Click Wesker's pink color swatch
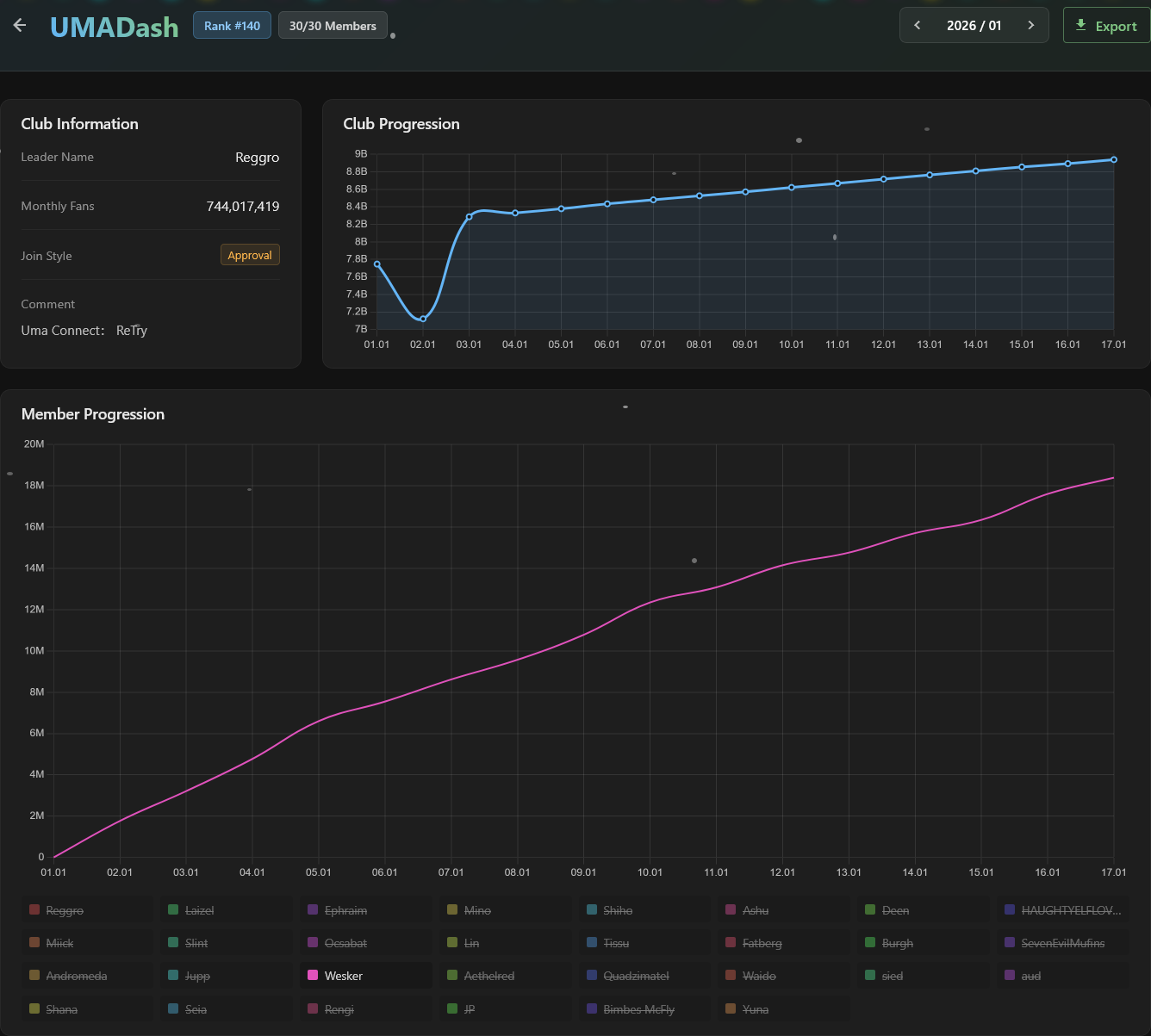The width and height of the screenshot is (1151, 1036). point(313,976)
